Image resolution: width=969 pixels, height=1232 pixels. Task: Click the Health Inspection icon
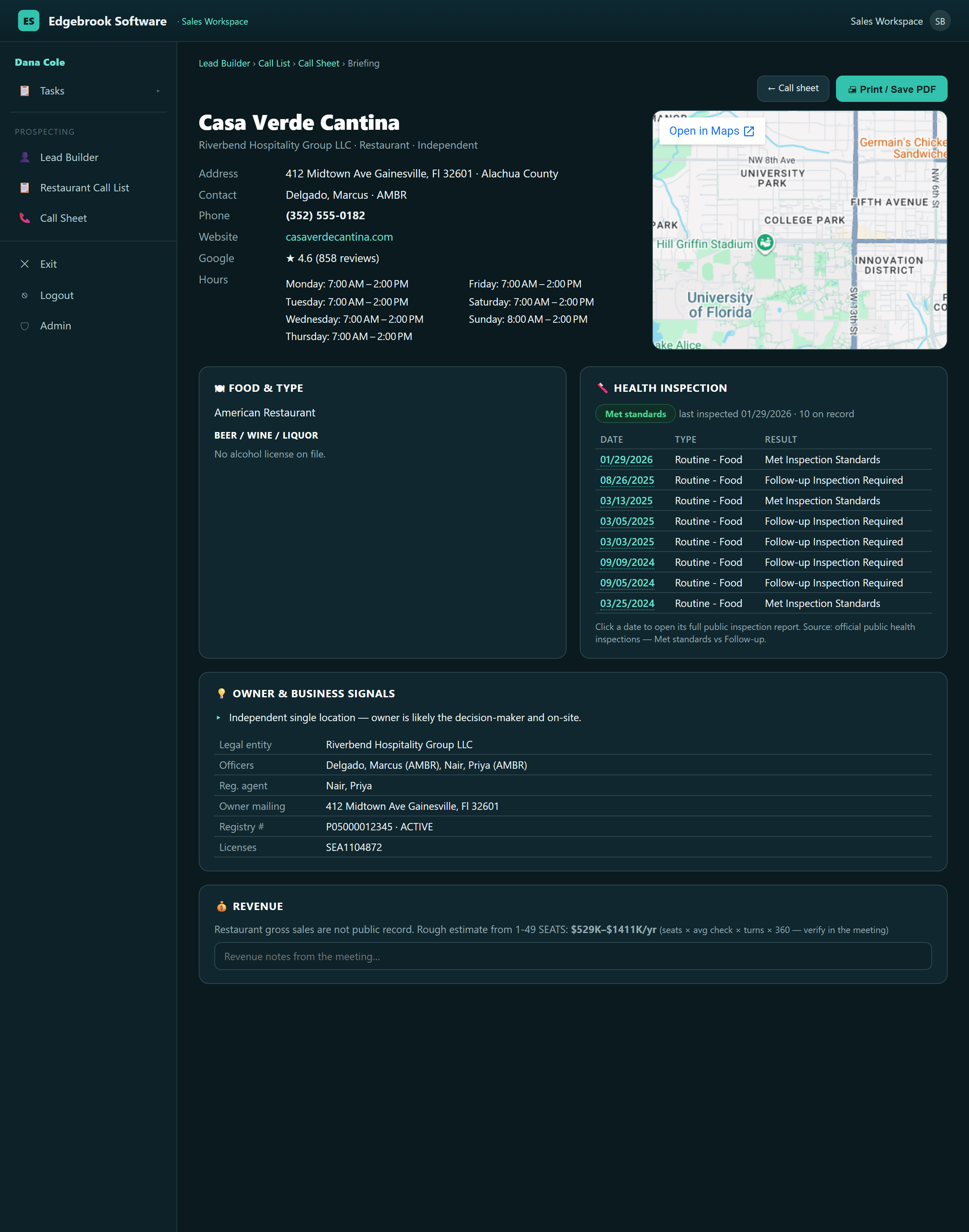point(602,388)
